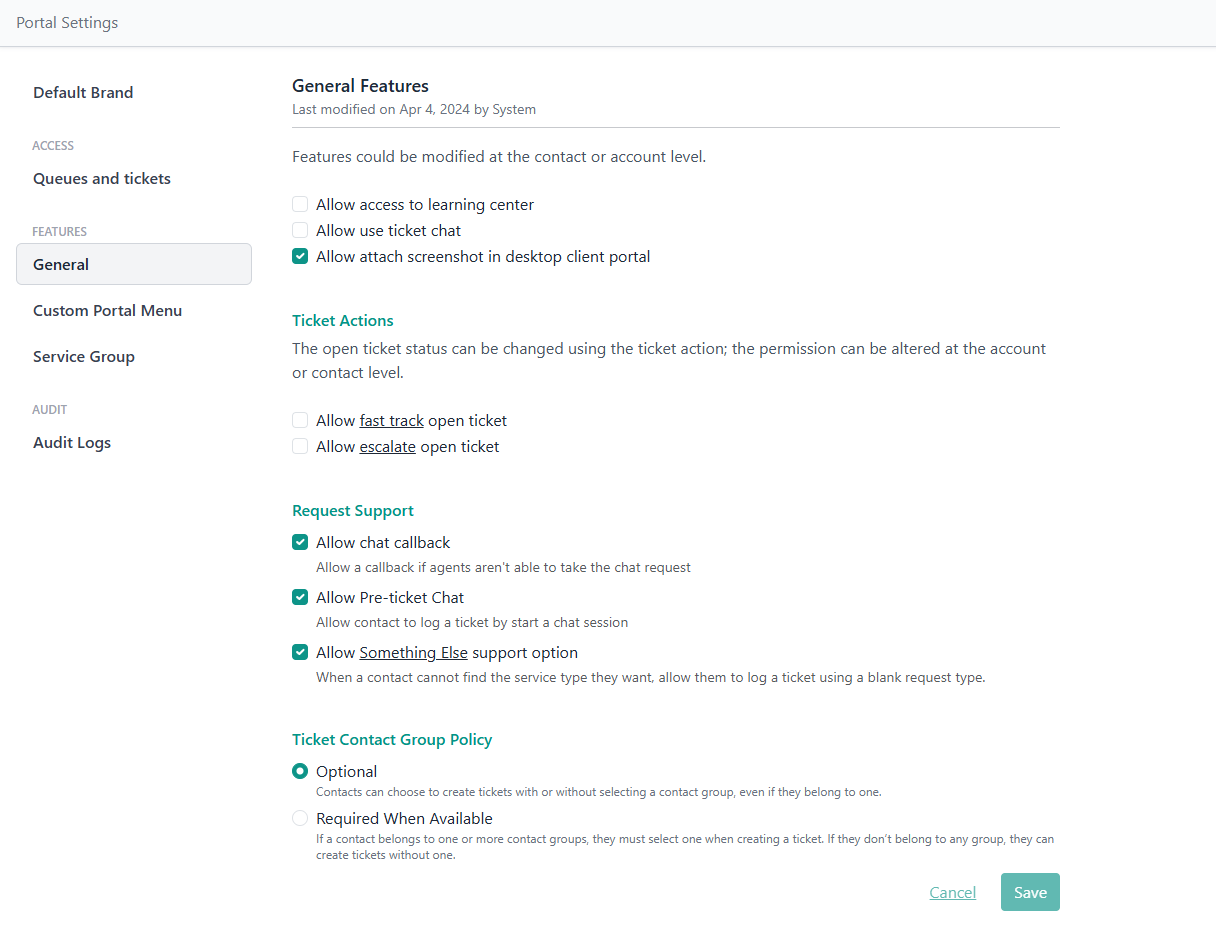Select the Optional contact group policy
Viewport: 1216px width, 935px height.
pos(300,771)
